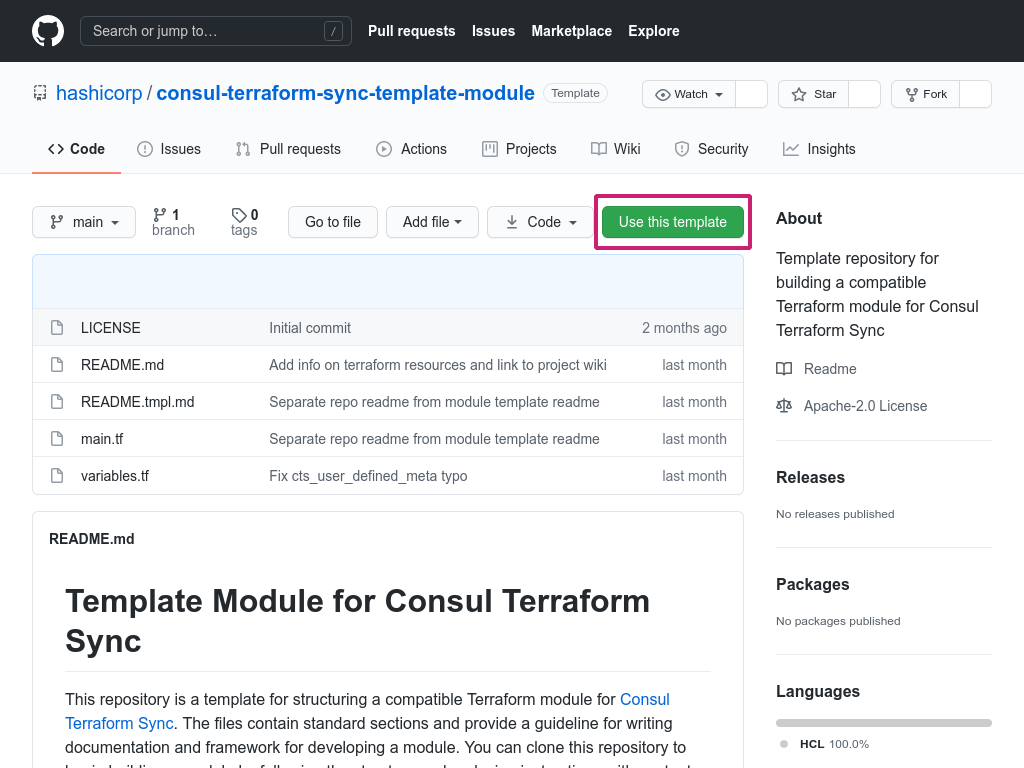Click the Use this template button
This screenshot has width=1024, height=768.
(x=673, y=222)
